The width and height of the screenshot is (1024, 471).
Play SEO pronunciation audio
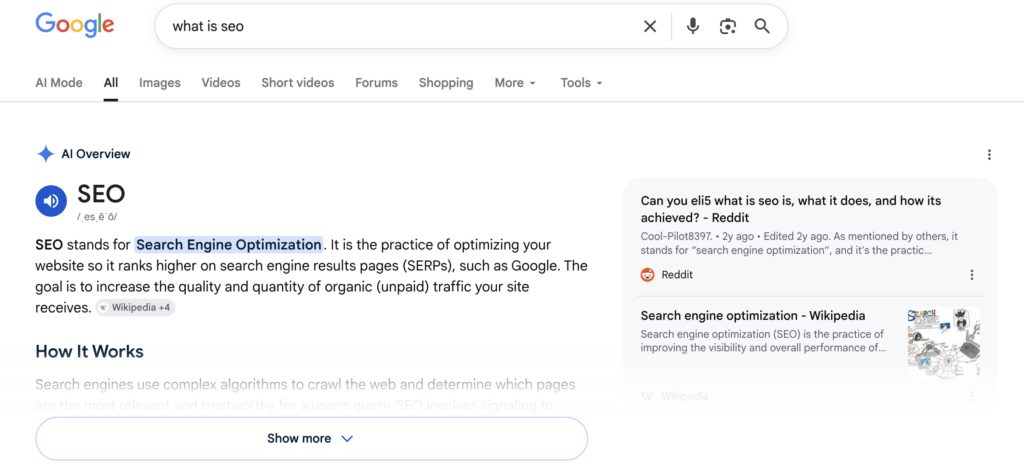[x=51, y=201]
